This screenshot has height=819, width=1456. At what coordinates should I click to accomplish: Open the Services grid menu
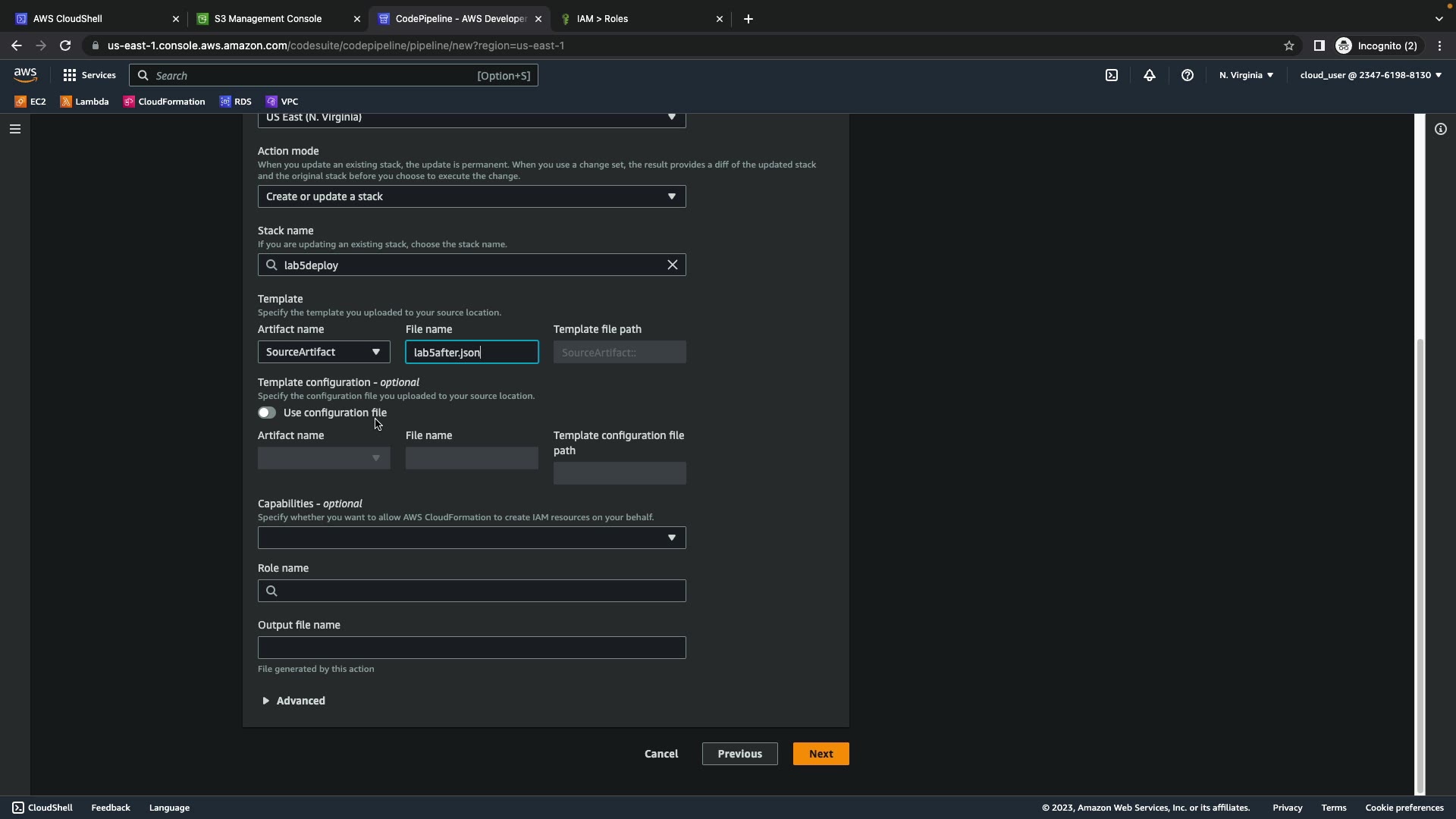(89, 75)
